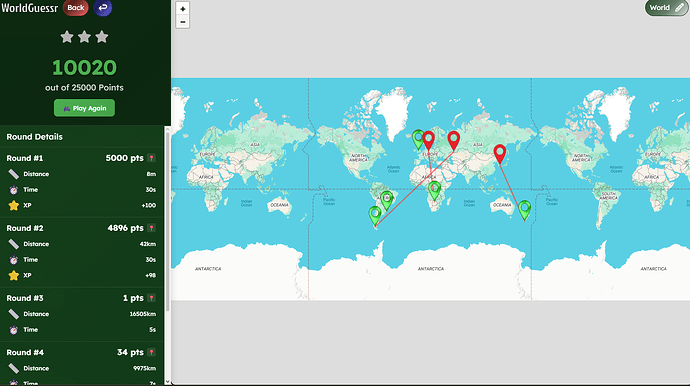The image size is (690, 386).
Task: Open the World map selector
Action: (x=666, y=8)
